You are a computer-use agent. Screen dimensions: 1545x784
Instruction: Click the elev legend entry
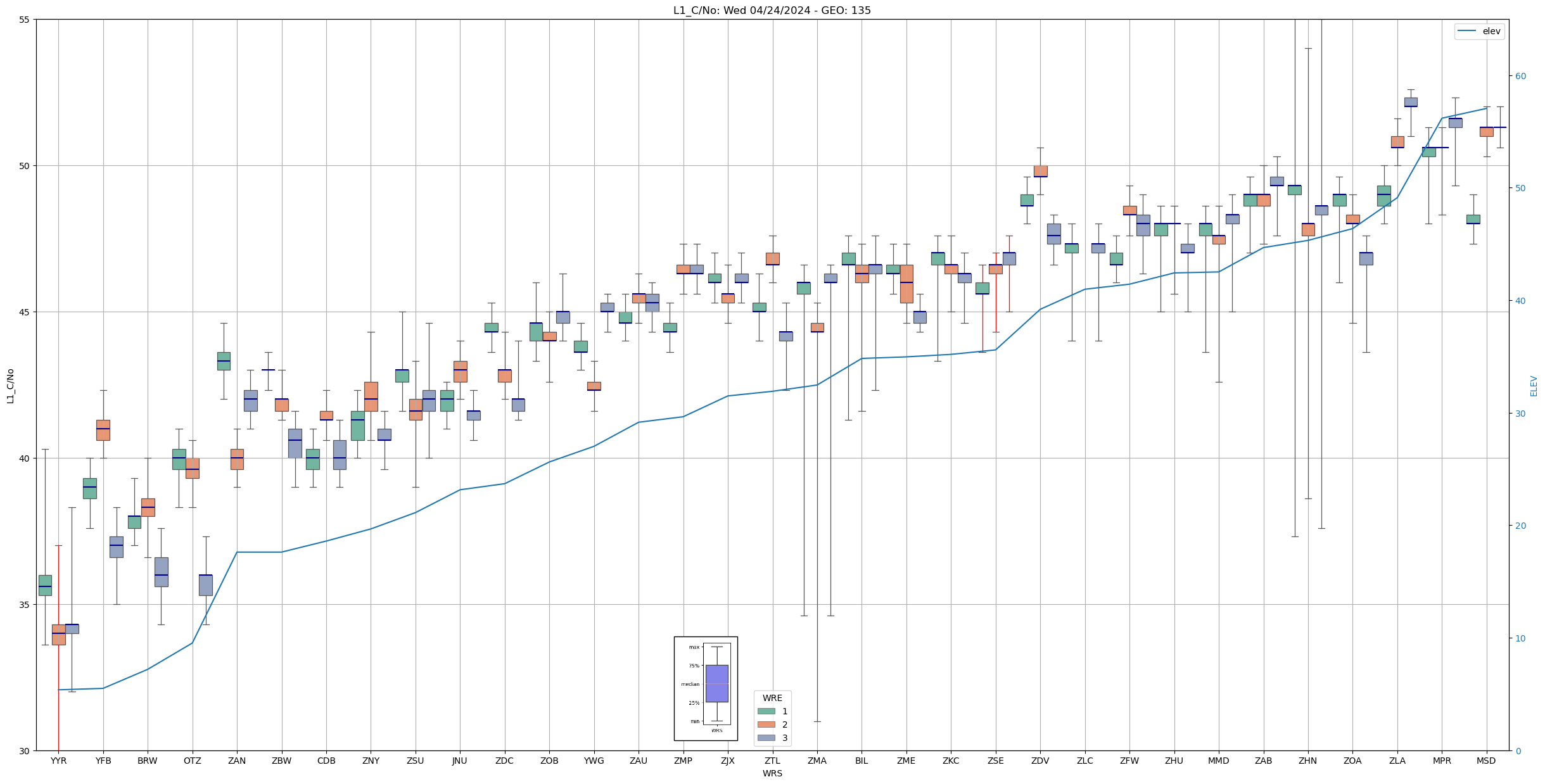(1479, 31)
